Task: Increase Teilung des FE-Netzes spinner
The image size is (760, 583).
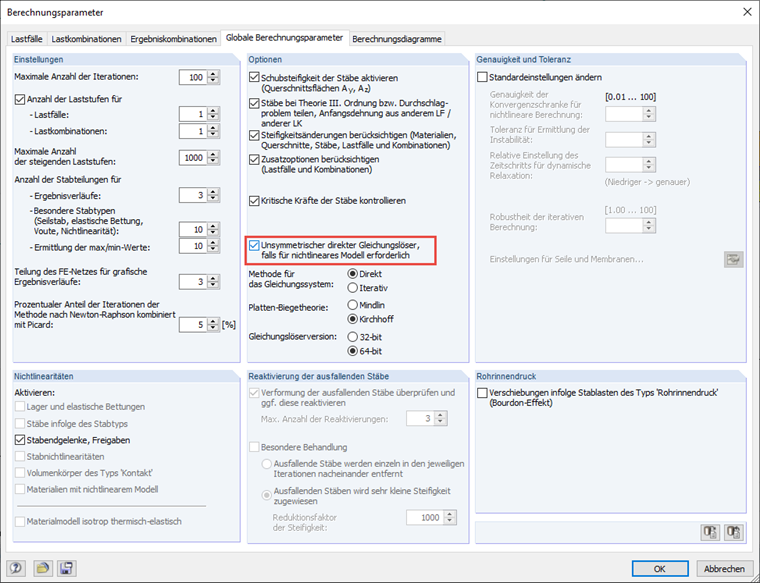Action: (214, 278)
